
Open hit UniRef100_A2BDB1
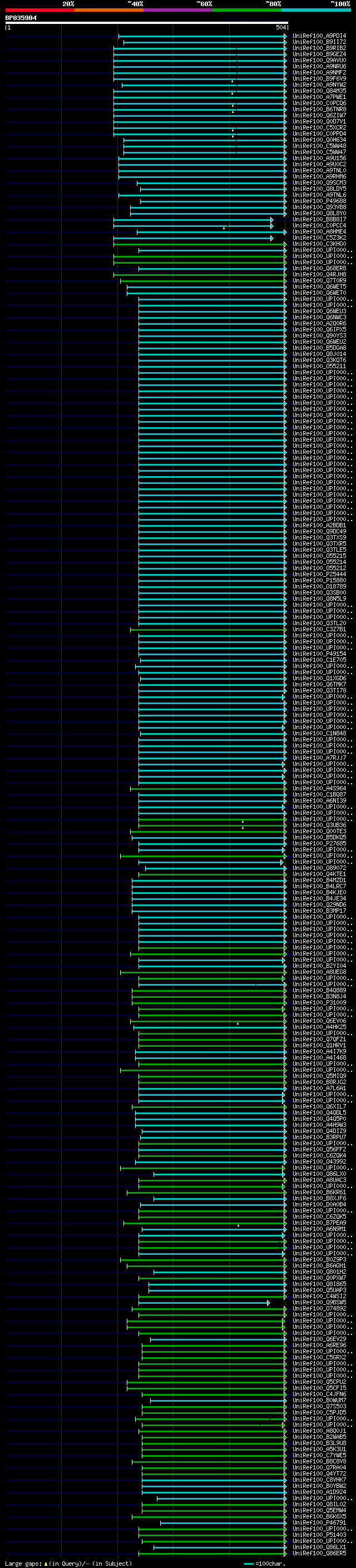tap(319, 525)
